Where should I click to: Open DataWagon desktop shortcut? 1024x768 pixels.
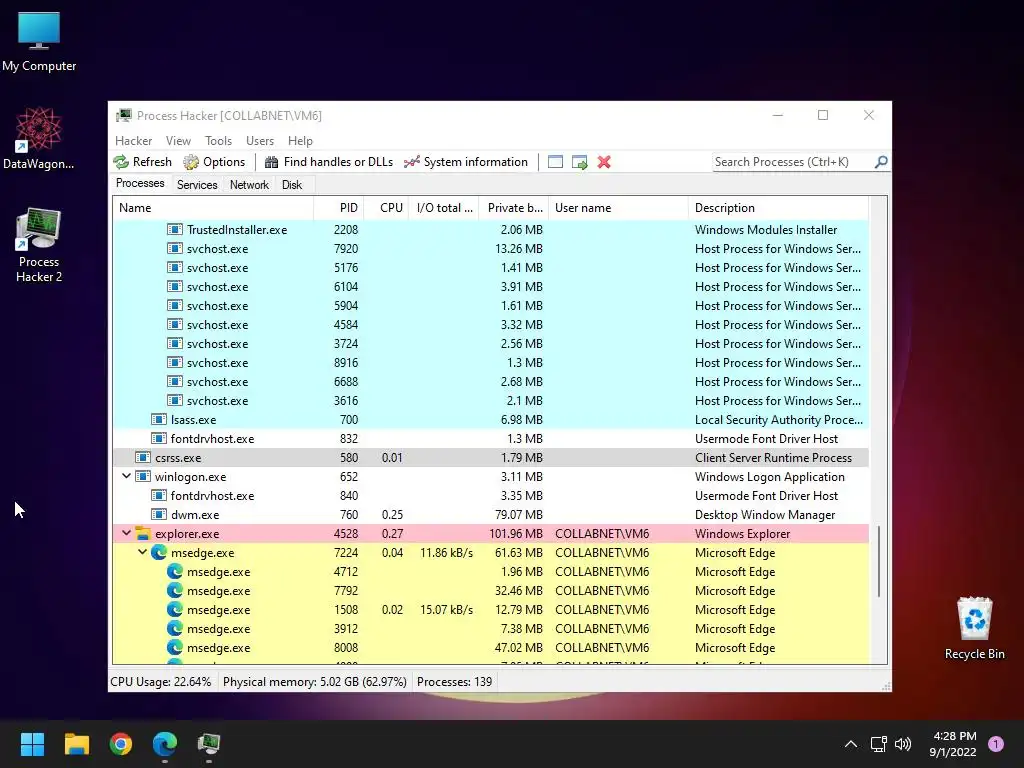39,138
